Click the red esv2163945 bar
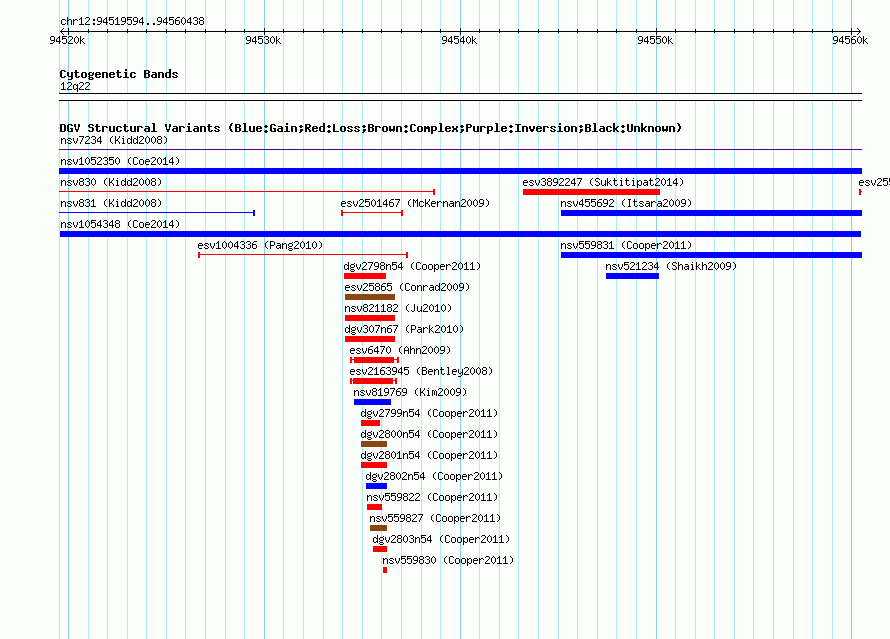The height and width of the screenshot is (639, 890). tap(373, 381)
